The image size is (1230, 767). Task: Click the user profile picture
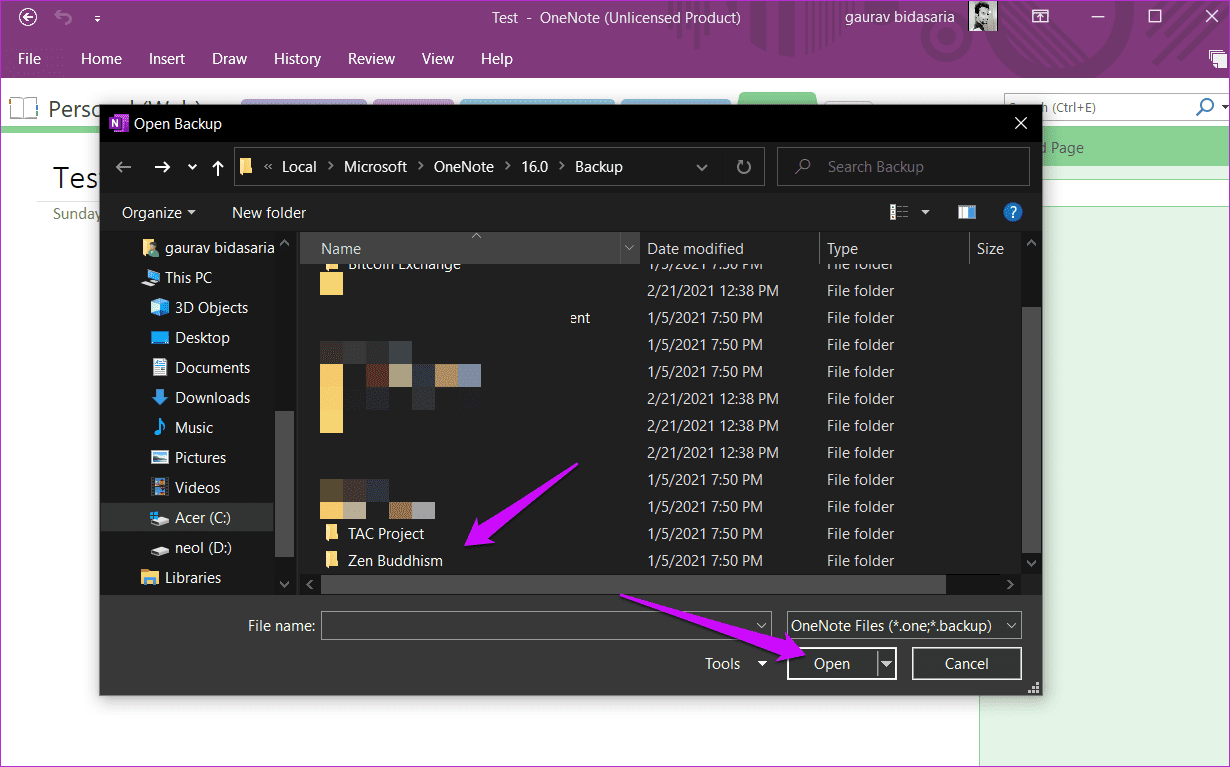pos(983,17)
